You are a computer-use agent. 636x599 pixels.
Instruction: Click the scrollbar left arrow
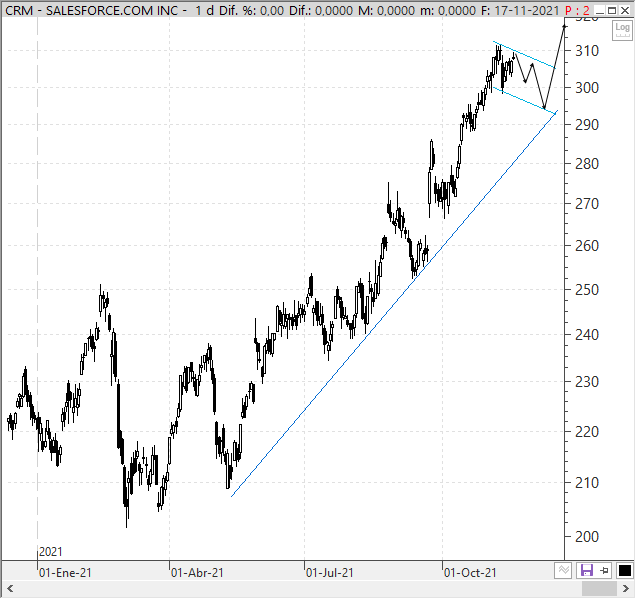pyautogui.click(x=10, y=589)
